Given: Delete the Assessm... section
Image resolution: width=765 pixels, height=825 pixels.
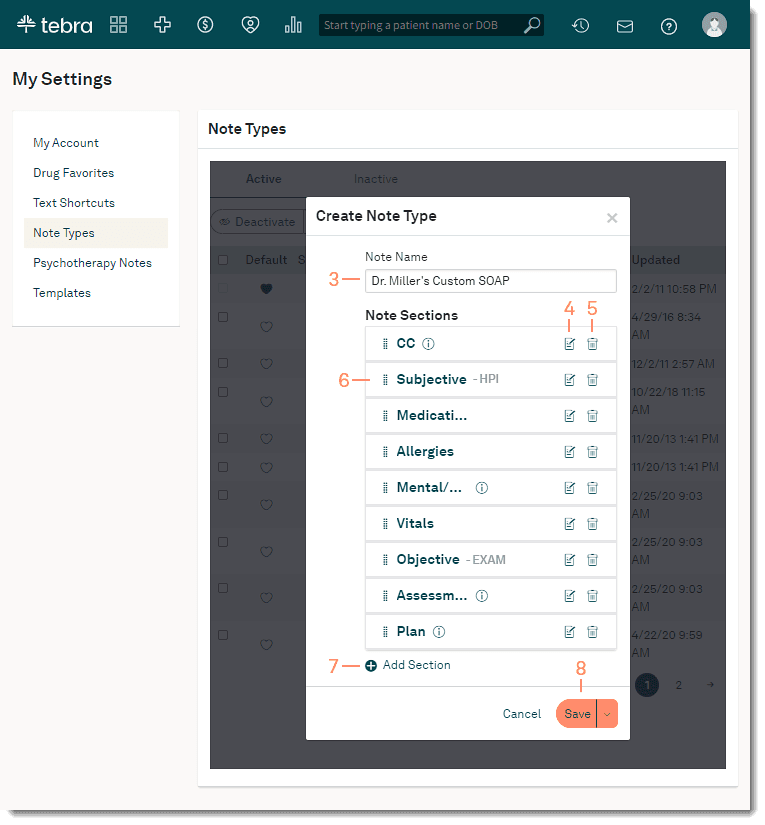Looking at the screenshot, I should (x=592, y=596).
